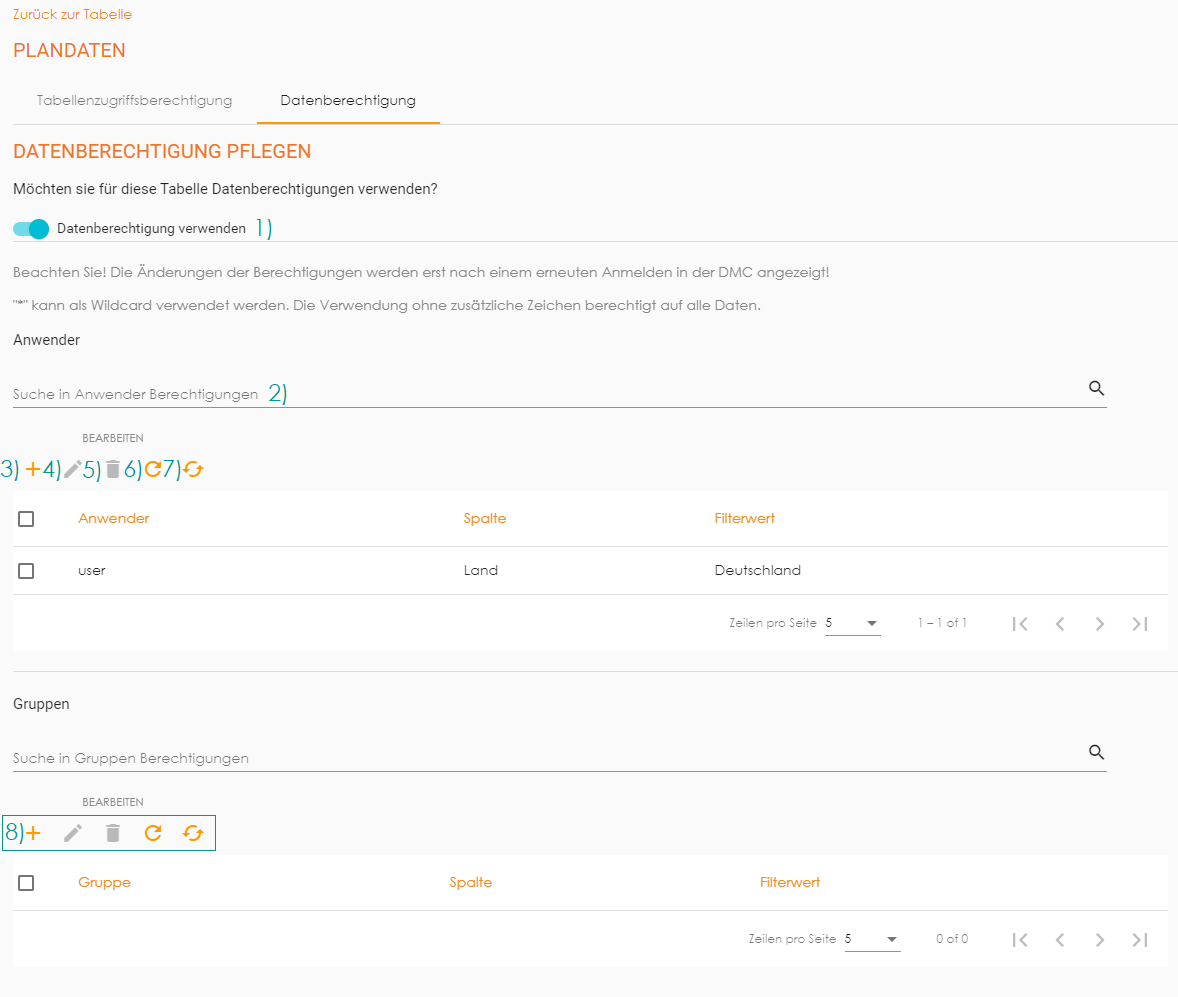
Task: Click the add icon in Anwender toolbar
Action: pos(33,469)
